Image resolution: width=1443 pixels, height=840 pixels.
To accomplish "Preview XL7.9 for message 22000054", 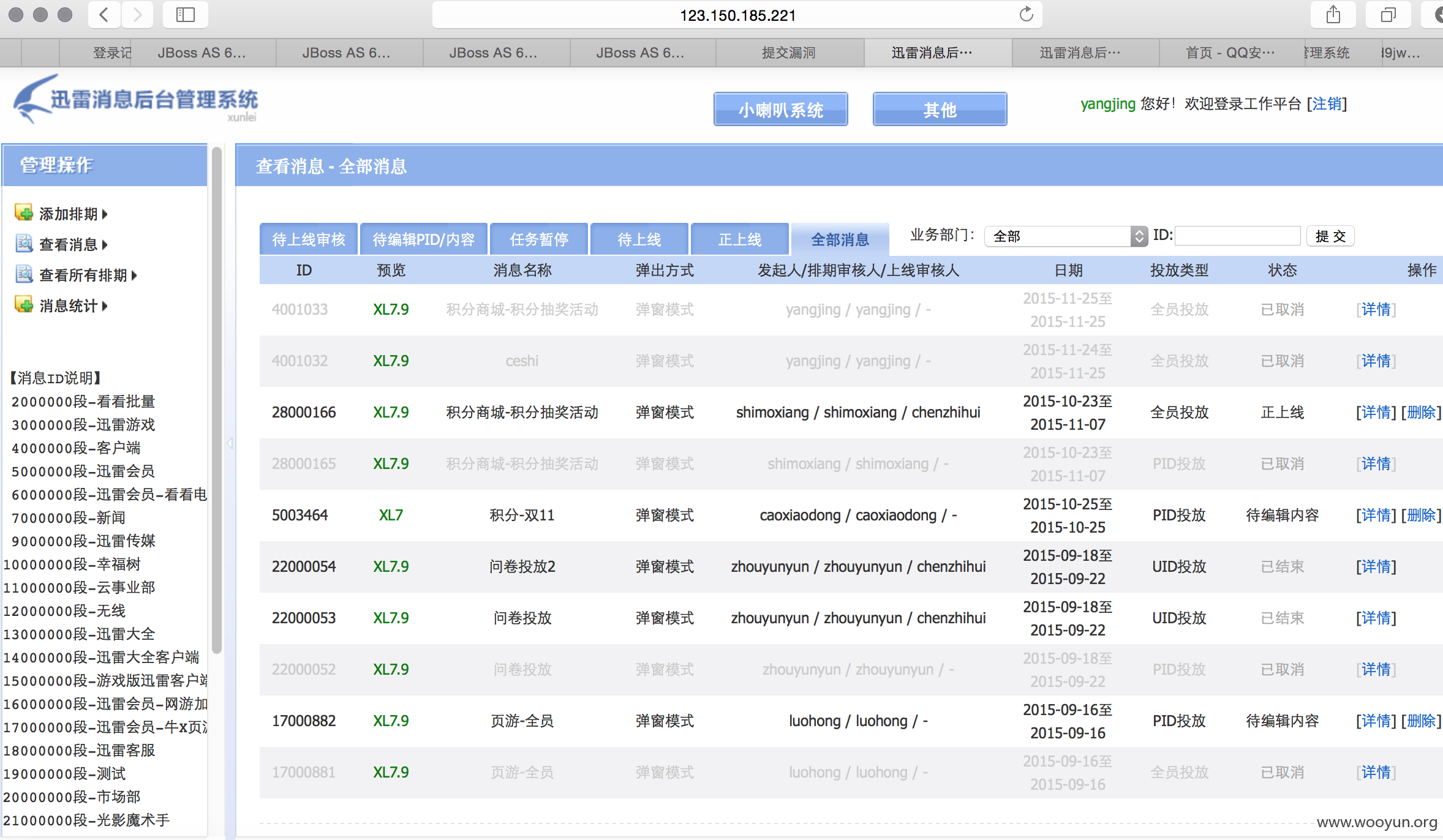I will click(391, 566).
